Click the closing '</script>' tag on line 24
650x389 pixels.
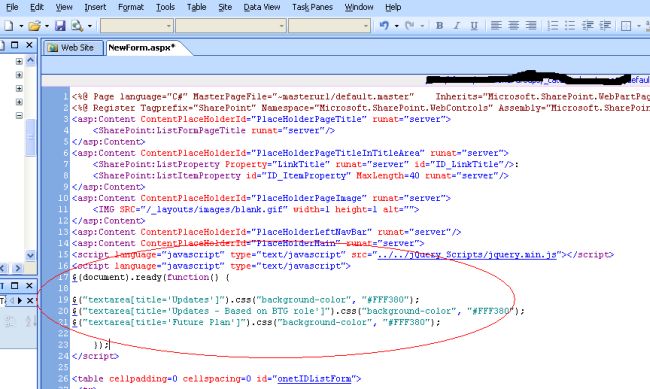(x=95, y=356)
